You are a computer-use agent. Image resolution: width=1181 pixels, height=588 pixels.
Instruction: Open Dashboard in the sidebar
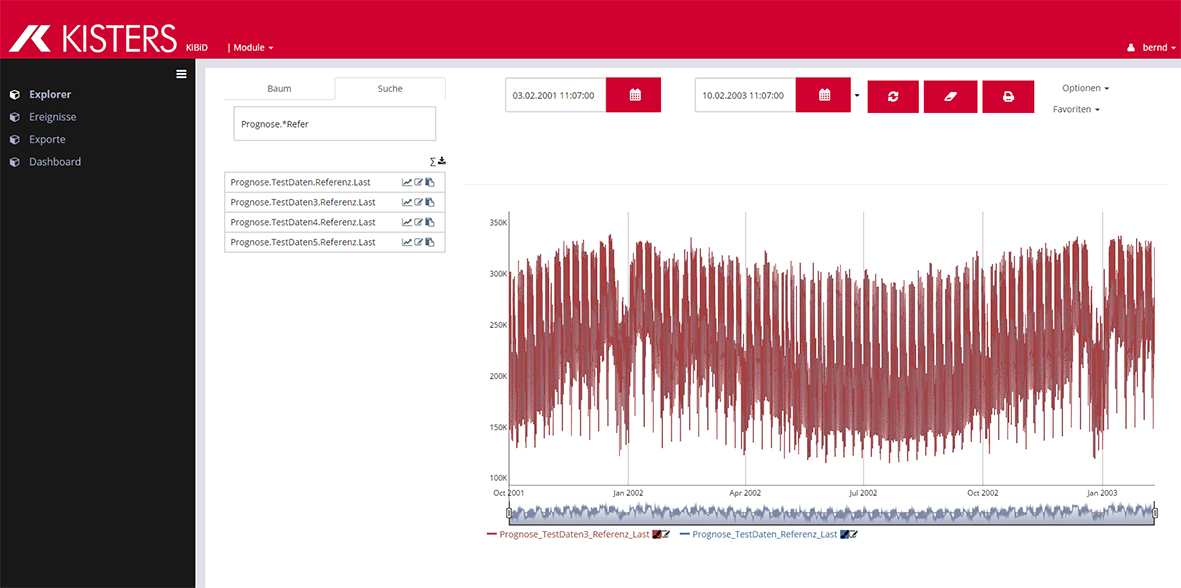[55, 162]
